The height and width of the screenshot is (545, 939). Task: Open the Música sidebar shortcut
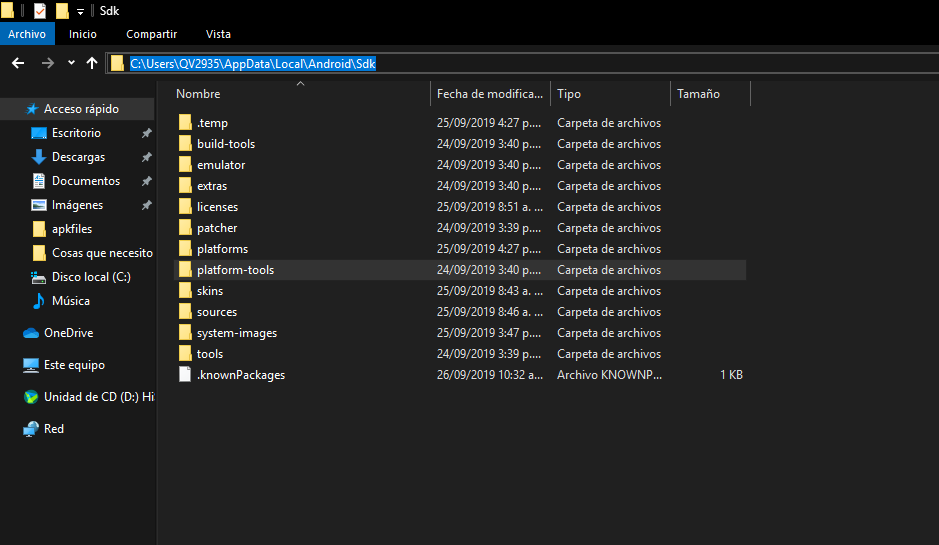[x=70, y=301]
